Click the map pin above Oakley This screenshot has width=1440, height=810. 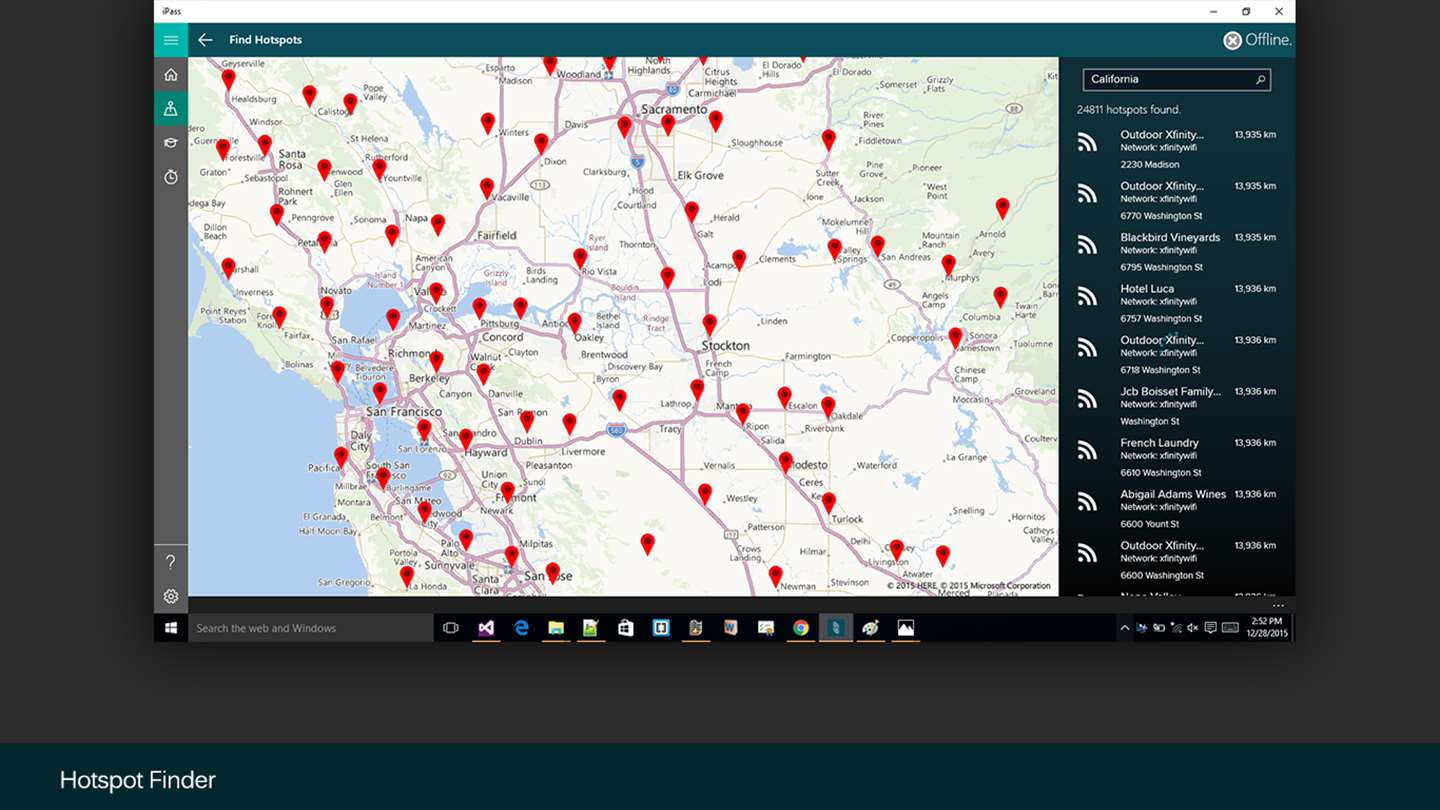(x=574, y=323)
